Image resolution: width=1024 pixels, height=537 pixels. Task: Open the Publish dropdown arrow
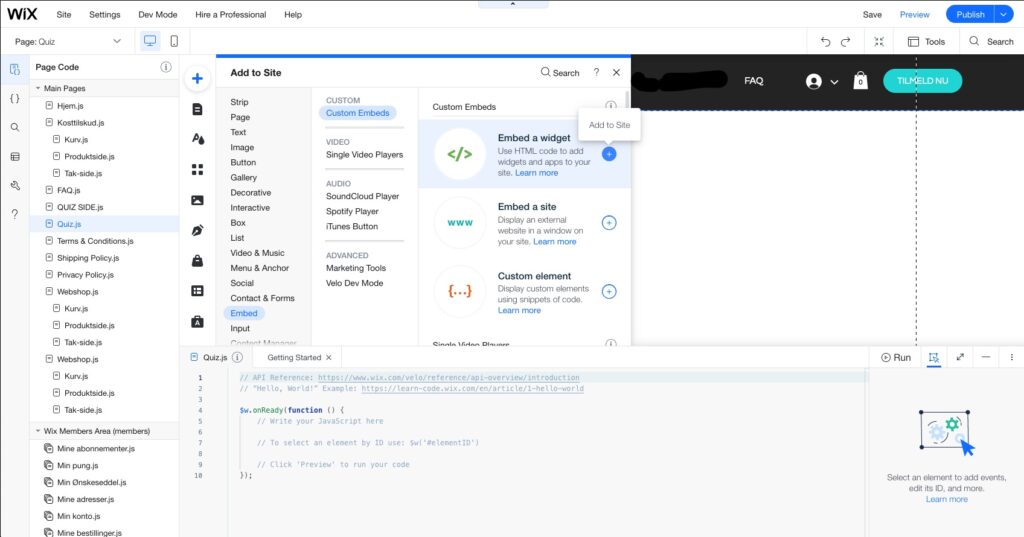coord(1003,14)
